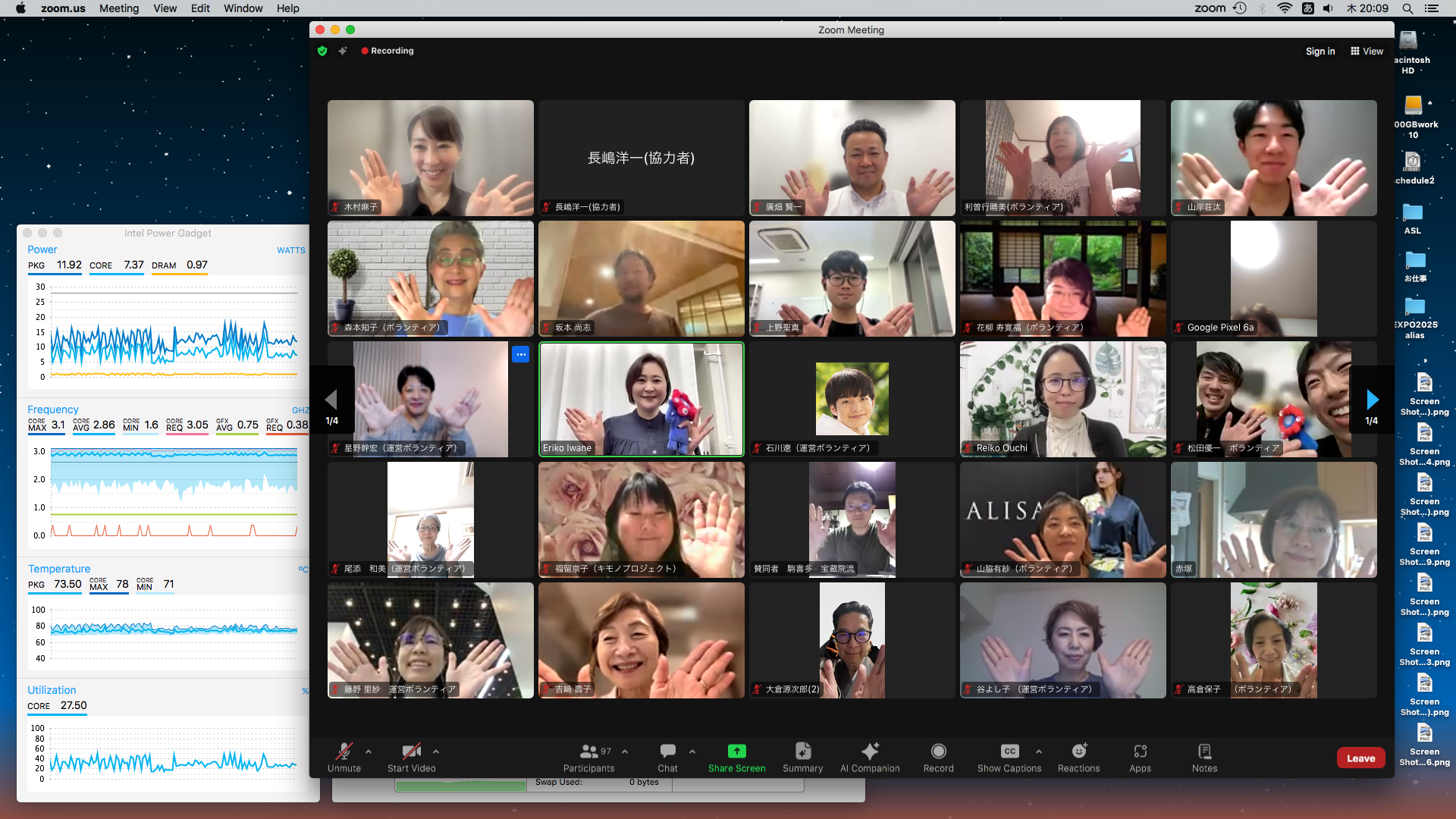Screen dimensions: 1456x819
Task: Open the Meeting menu in menu bar
Action: [x=119, y=8]
